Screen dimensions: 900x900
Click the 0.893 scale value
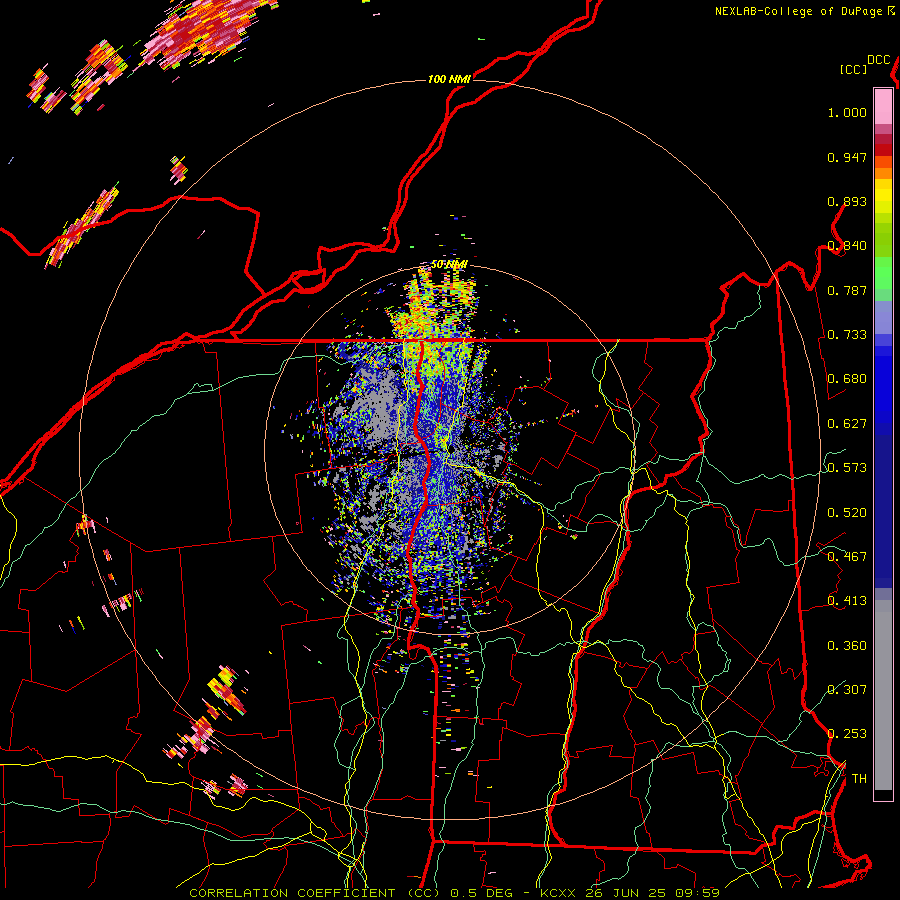point(847,201)
